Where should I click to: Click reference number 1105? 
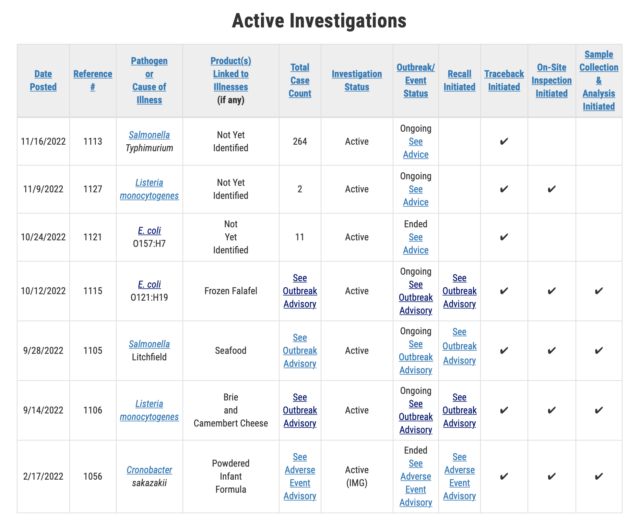[93, 351]
